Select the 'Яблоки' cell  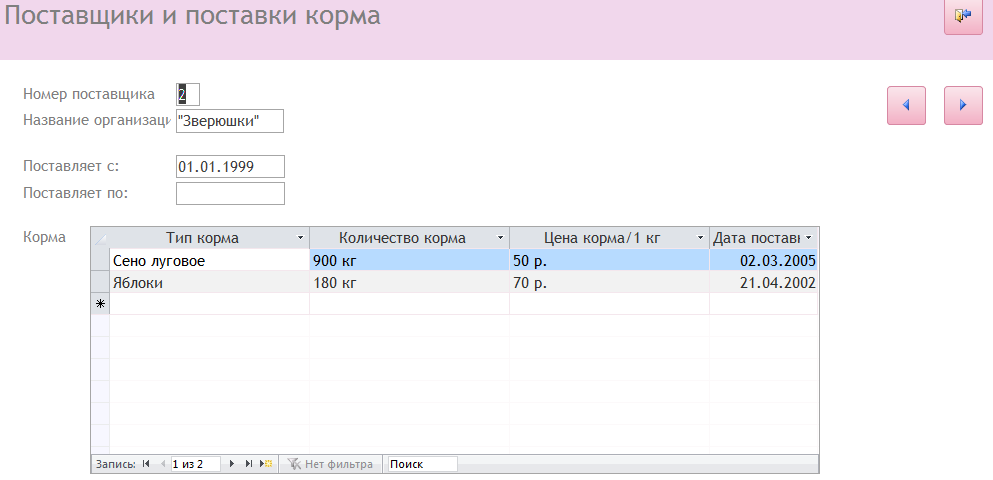(210, 282)
